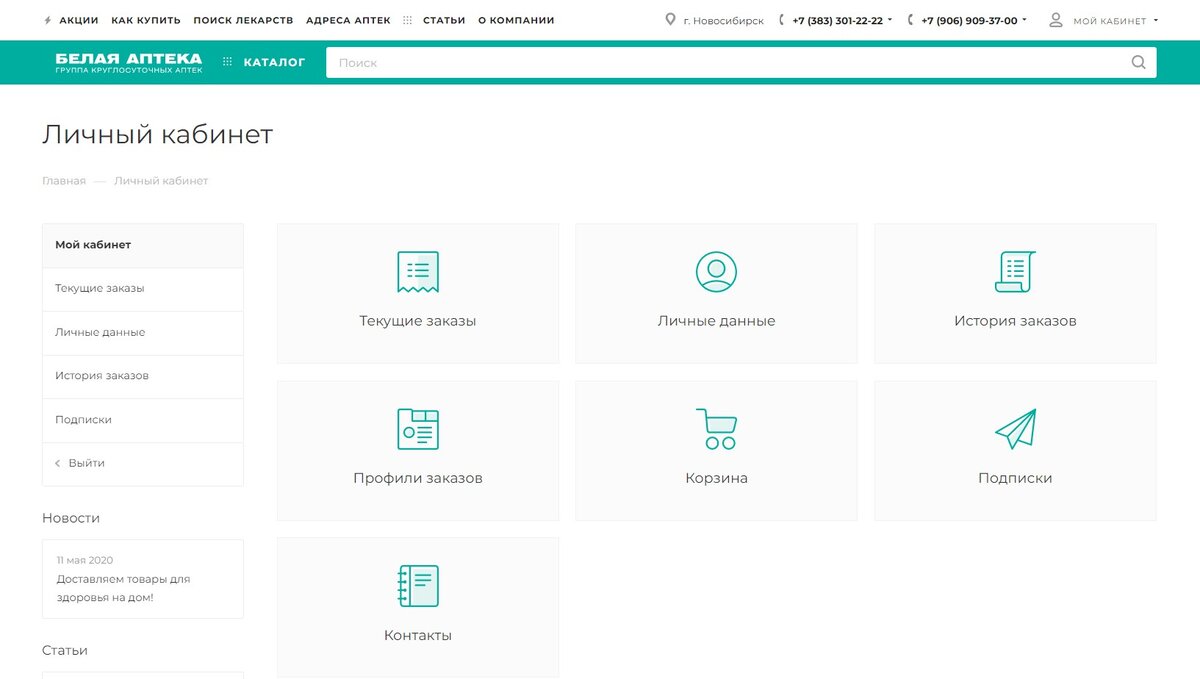The height and width of the screenshot is (679, 1200).
Task: Click the grid icon beside Каталог
Action: [x=227, y=62]
